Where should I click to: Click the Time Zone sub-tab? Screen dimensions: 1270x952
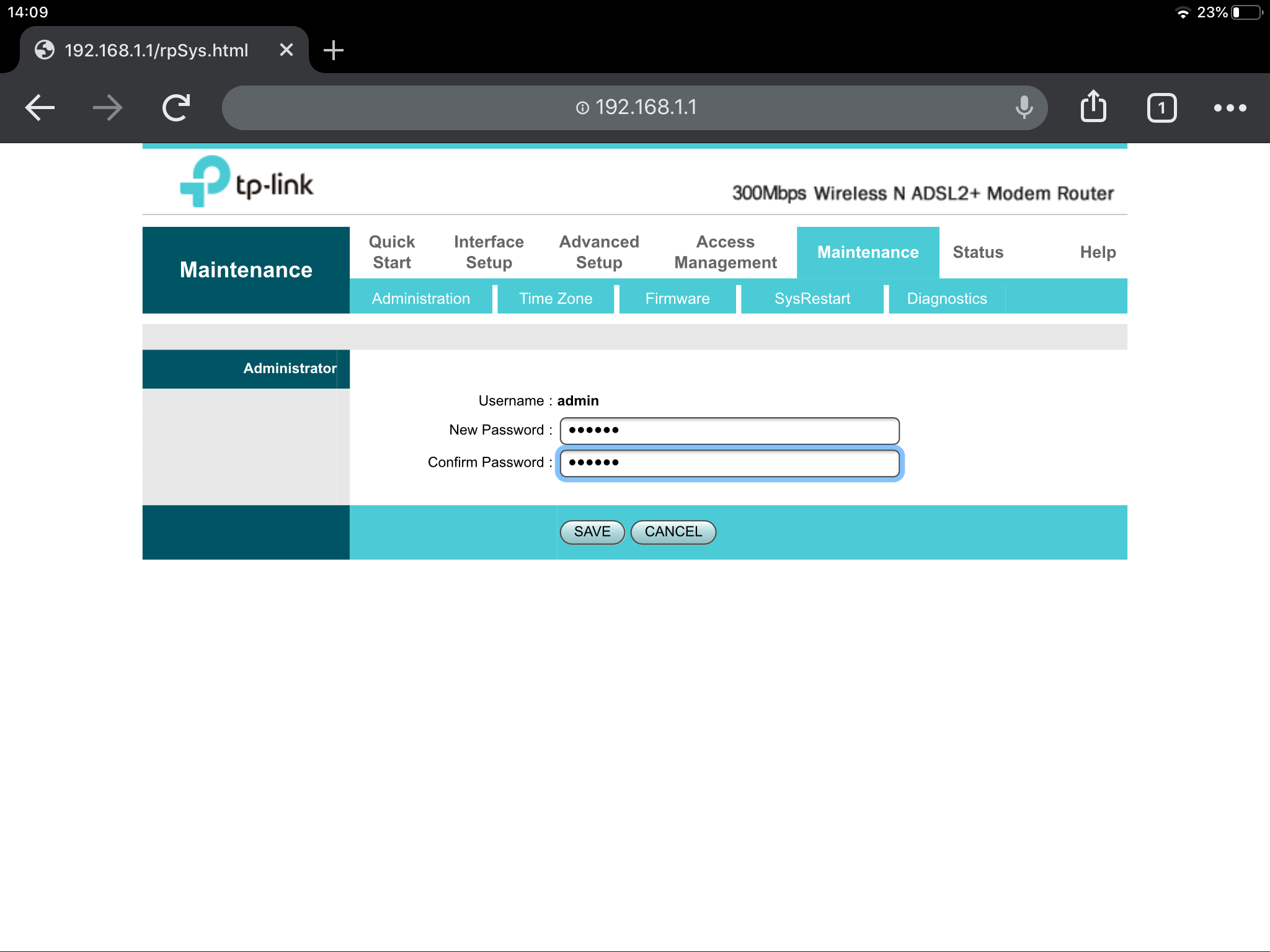click(x=556, y=298)
